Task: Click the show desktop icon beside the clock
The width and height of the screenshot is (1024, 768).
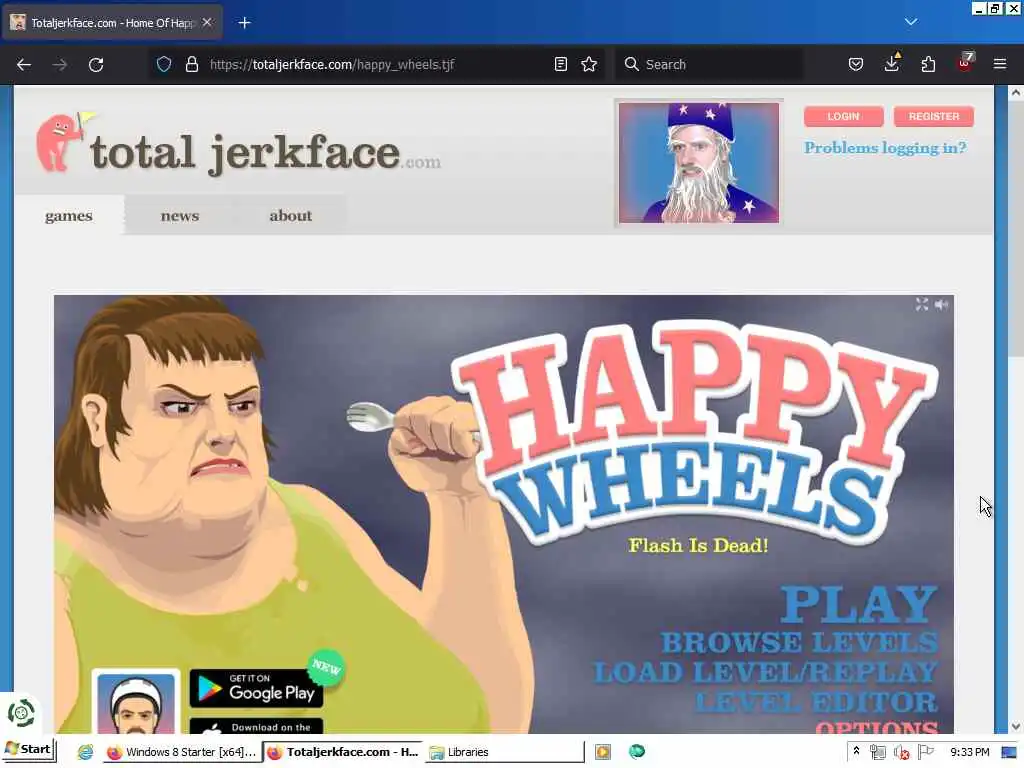Action: pyautogui.click(x=1010, y=752)
